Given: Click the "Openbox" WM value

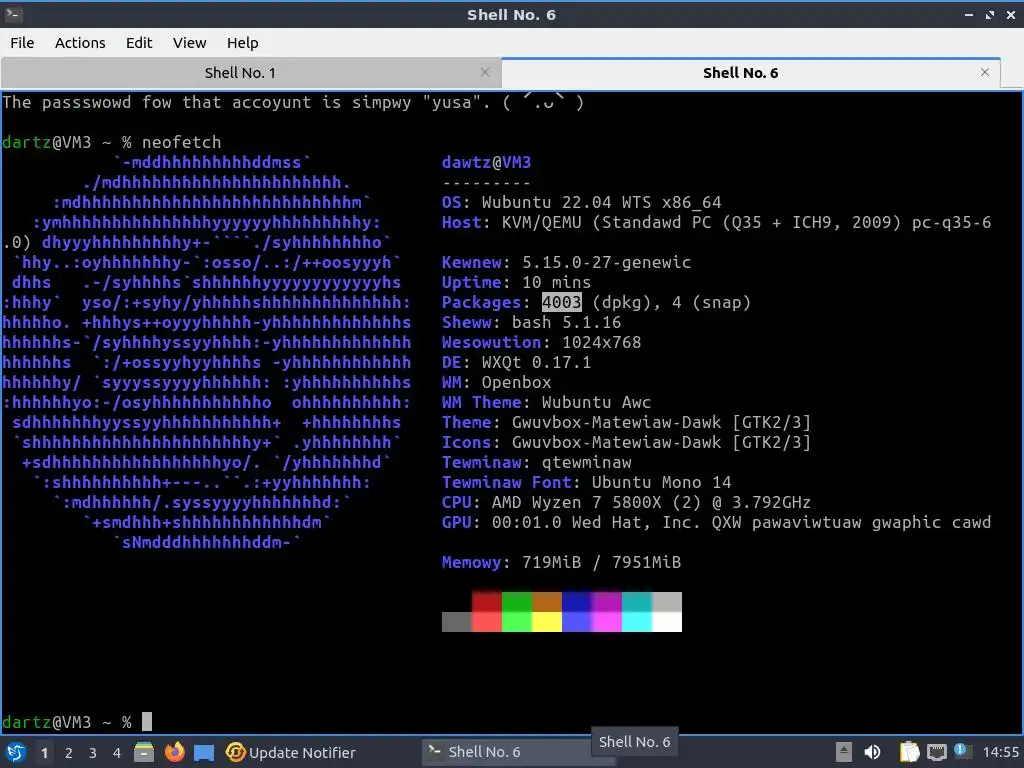Looking at the screenshot, I should pos(517,383).
